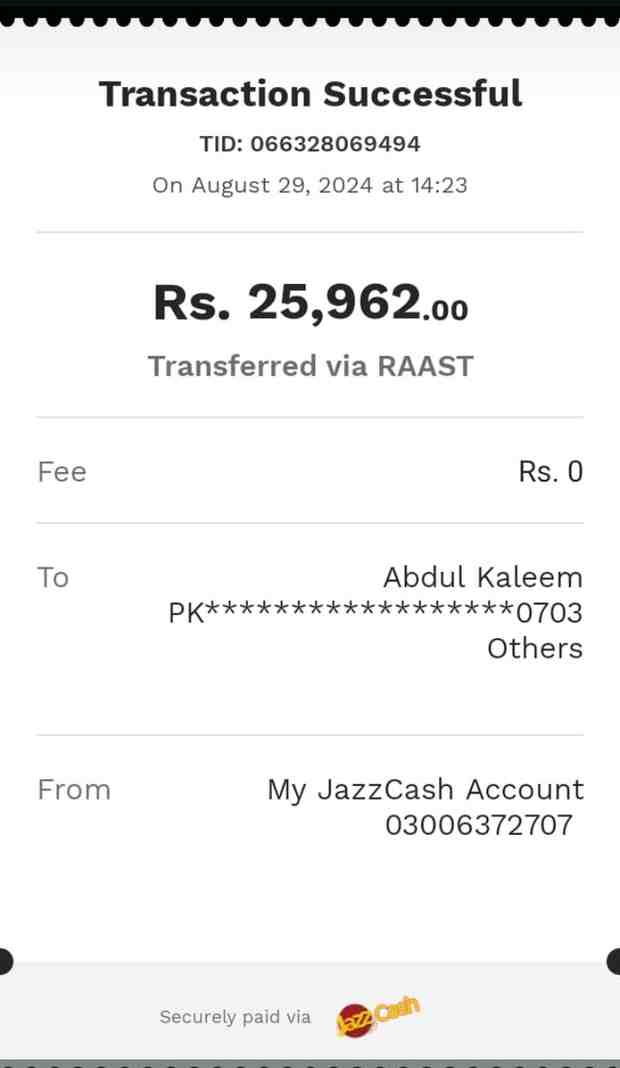Select recipient name Abdul Kaleem

482,578
